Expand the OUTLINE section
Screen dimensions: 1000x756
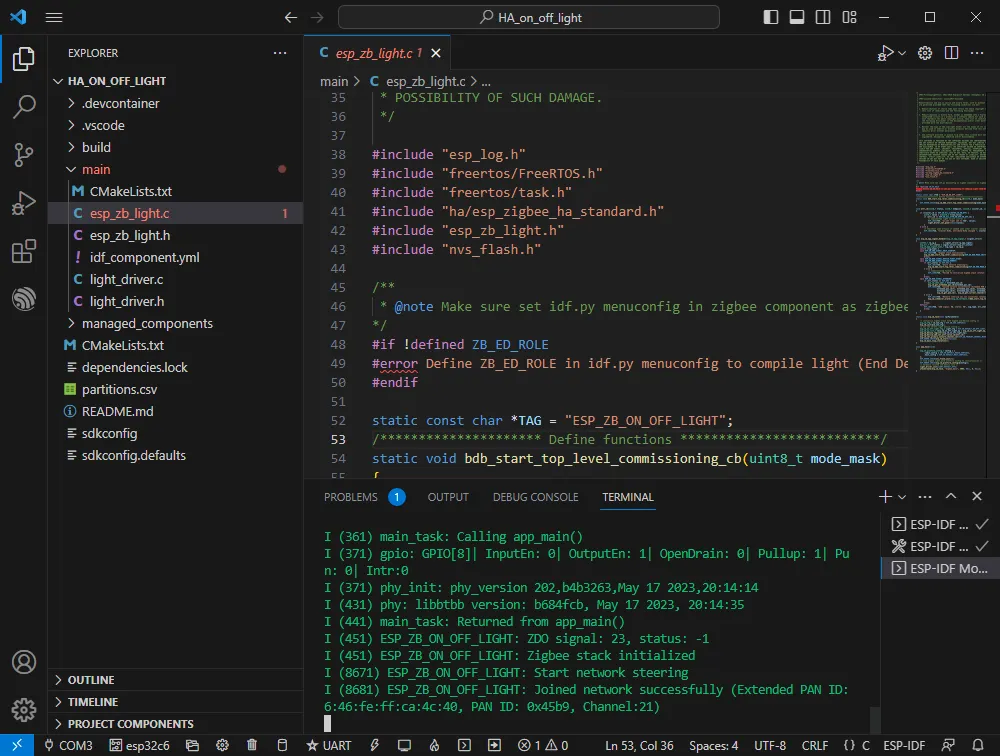(x=90, y=680)
